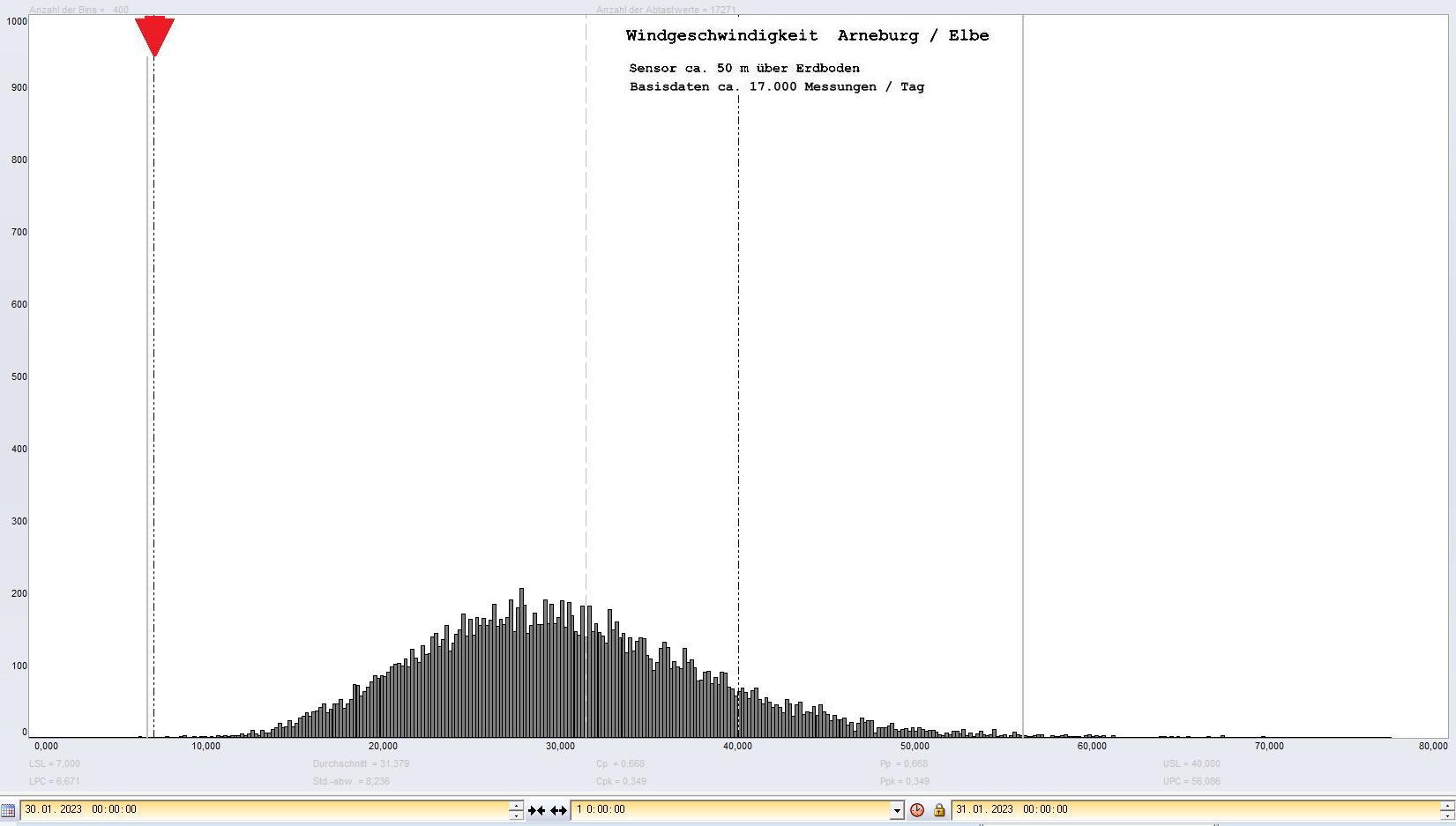Click the end date field 31.01.2023
1456x826 pixels.
[x=1195, y=809]
